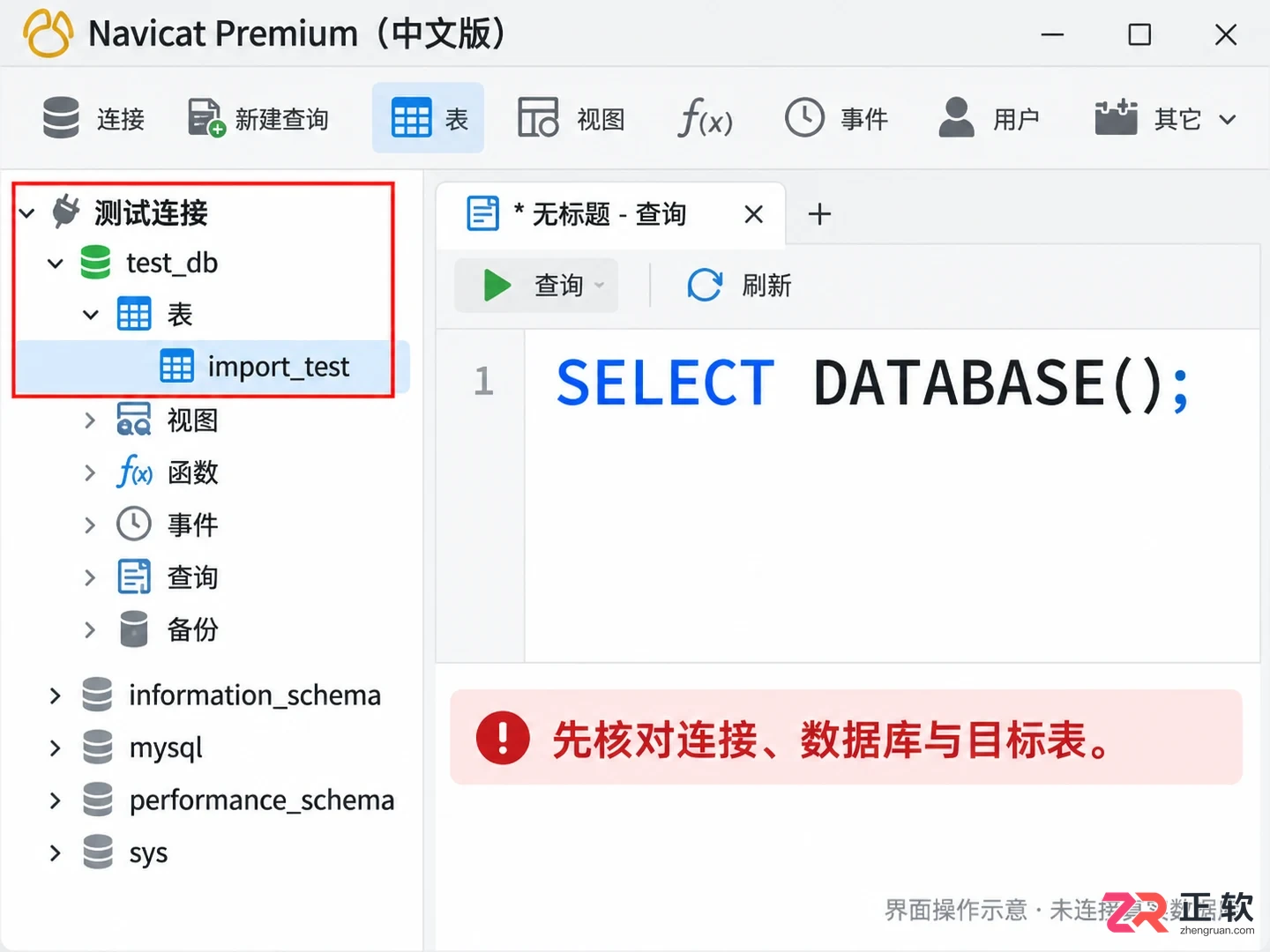
Task: Select the import_test table row
Action: (x=213, y=367)
